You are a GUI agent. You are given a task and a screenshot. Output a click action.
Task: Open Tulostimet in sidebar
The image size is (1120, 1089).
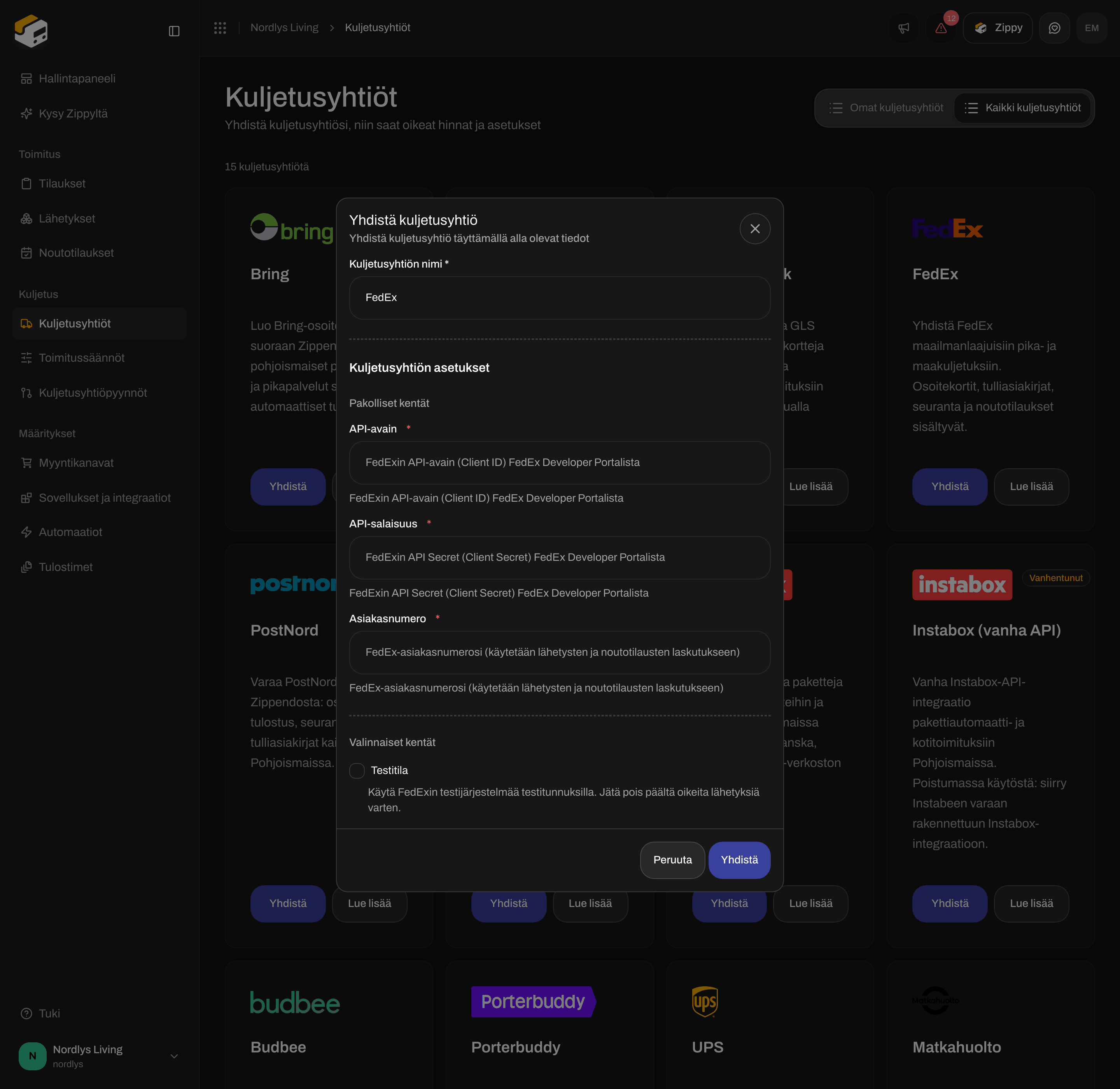click(100, 567)
